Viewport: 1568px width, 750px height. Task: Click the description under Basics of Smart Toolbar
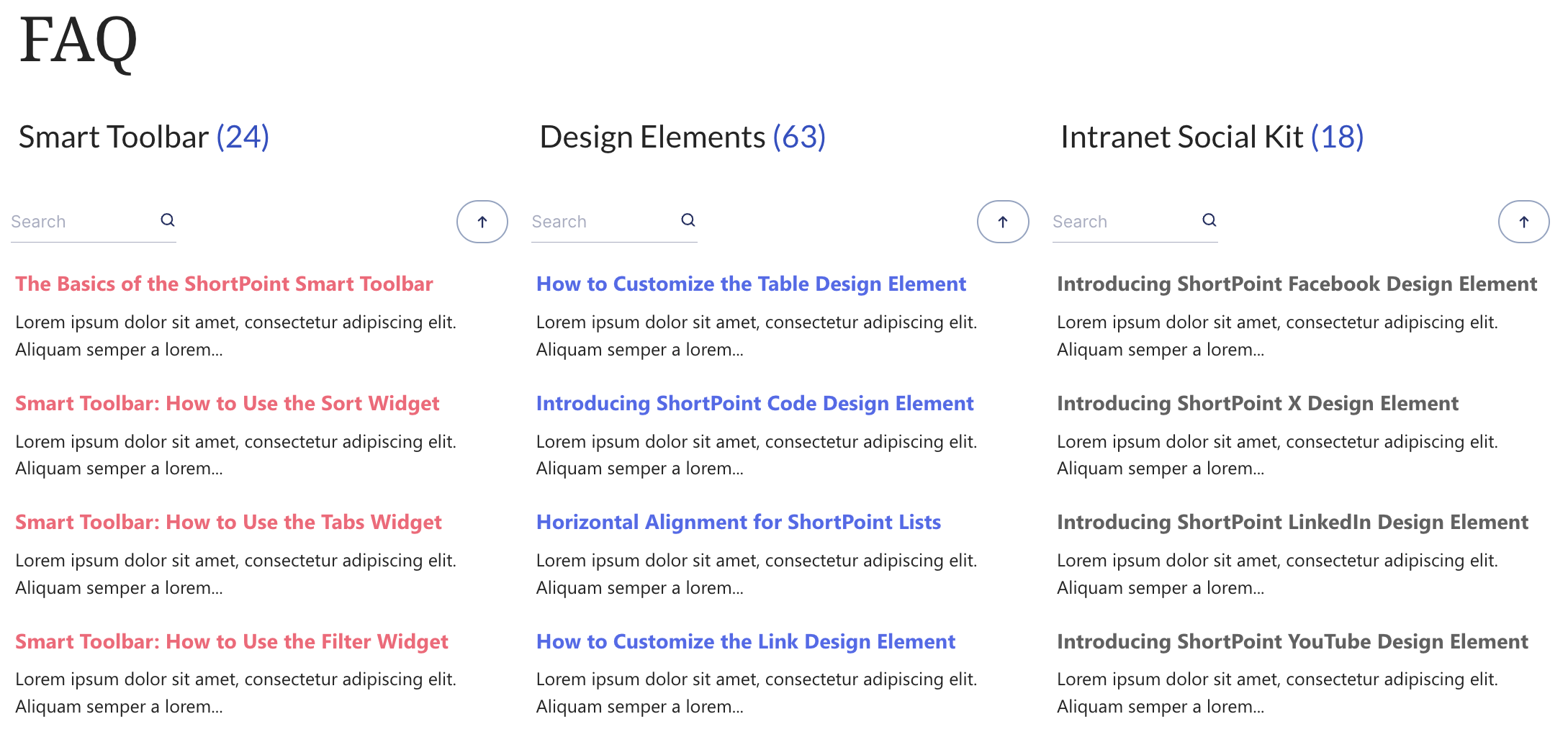click(x=235, y=335)
